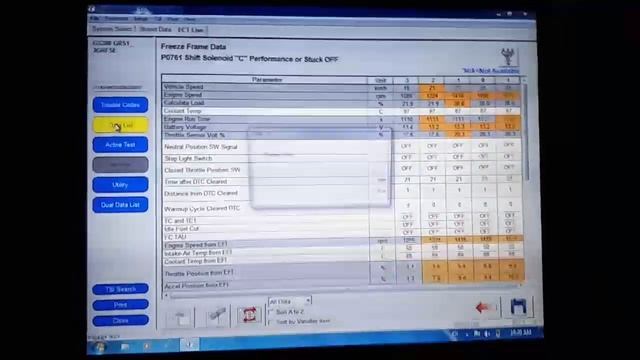The width and height of the screenshot is (640, 360).
Task: Click the Parameter column header
Action: coord(266,80)
